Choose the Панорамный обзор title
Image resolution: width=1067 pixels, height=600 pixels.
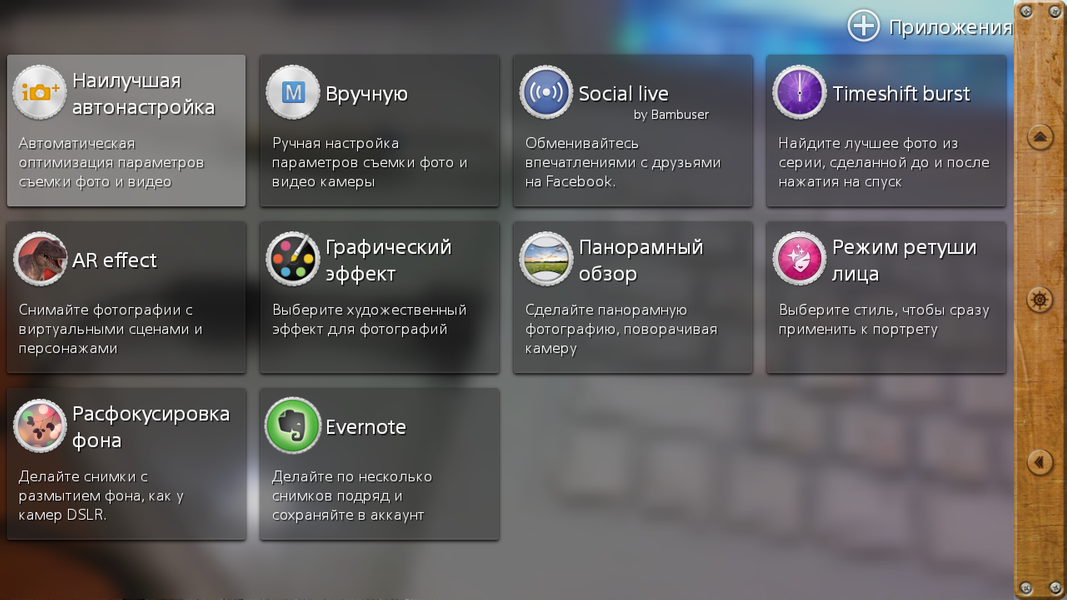pyautogui.click(x=640, y=261)
